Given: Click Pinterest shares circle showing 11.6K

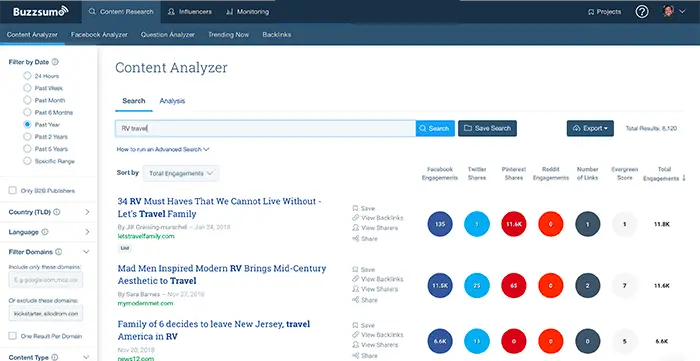Looking at the screenshot, I should 514,224.
